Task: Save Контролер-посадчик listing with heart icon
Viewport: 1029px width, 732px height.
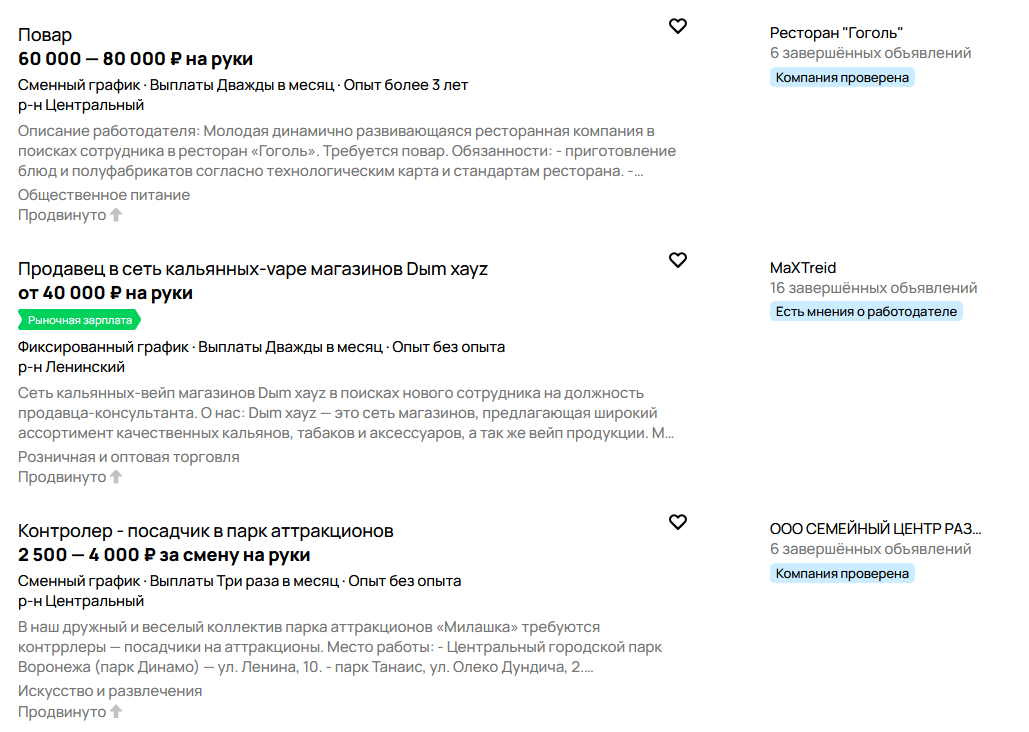Action: [x=677, y=522]
